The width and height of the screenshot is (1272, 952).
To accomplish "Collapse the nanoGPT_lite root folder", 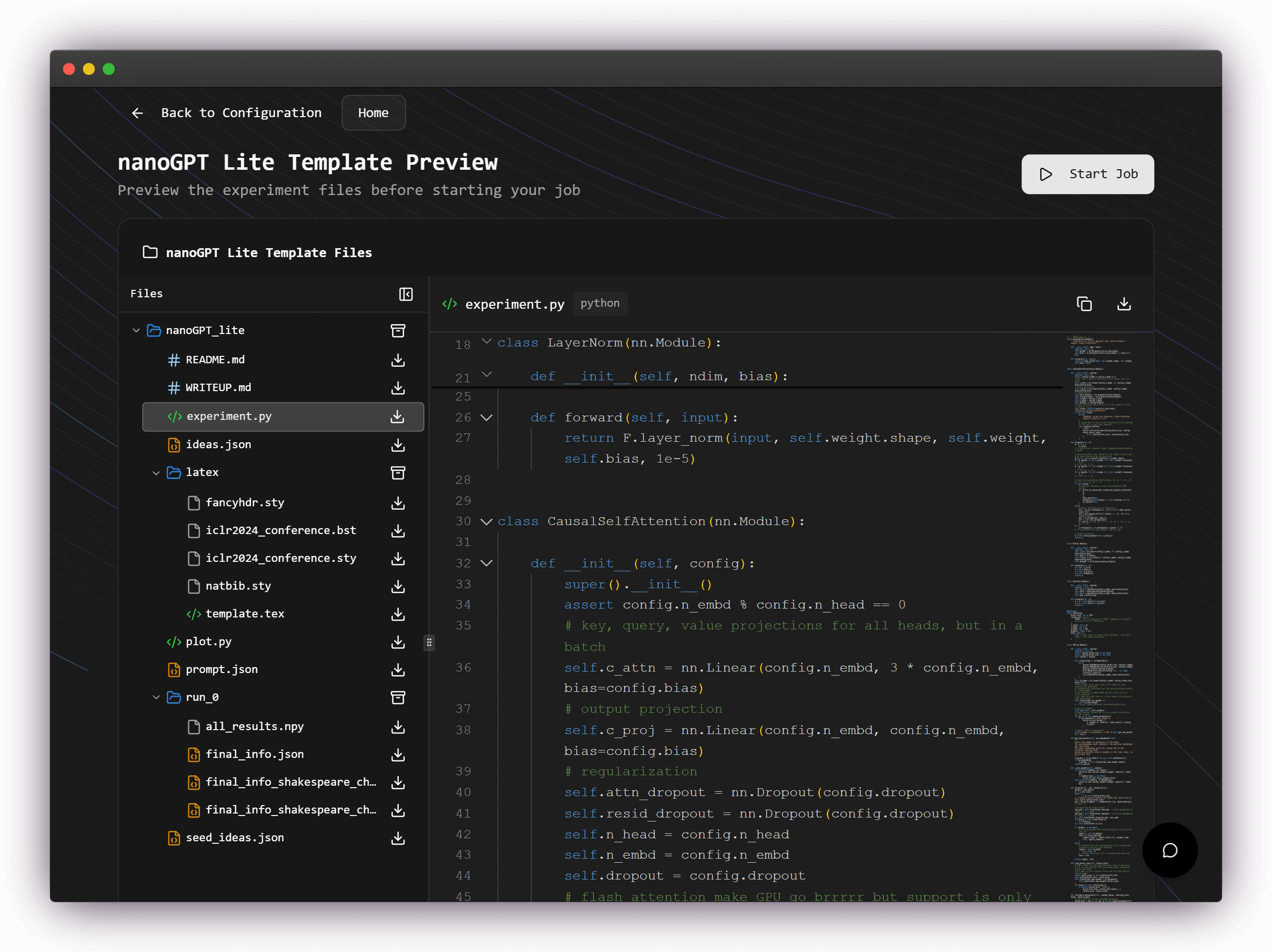I will pos(136,330).
